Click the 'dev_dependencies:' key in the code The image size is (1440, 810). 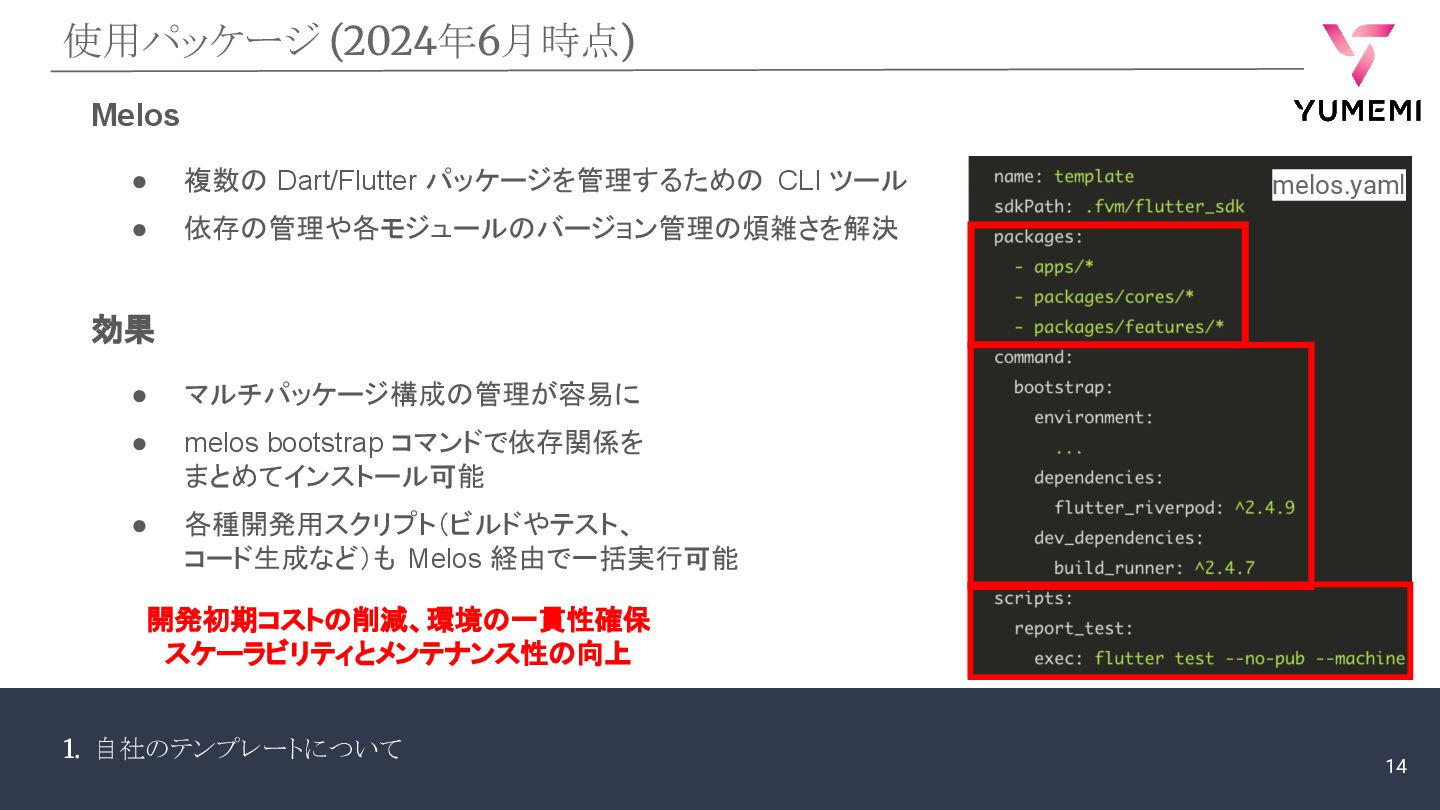click(x=1119, y=537)
